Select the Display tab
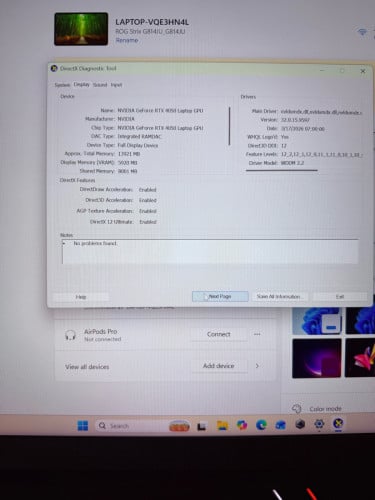The height and width of the screenshot is (500, 375). 82,84
